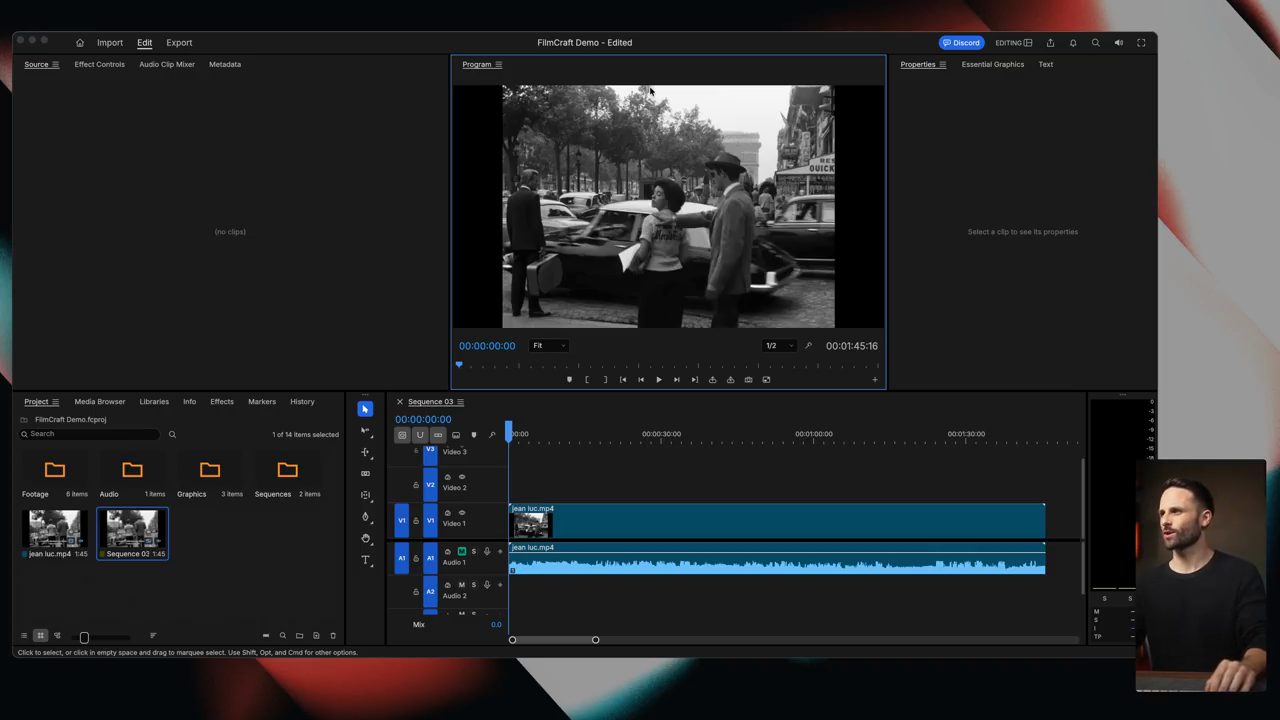Click the timeline horizontal zoom scrollbar
The width and height of the screenshot is (1280, 720).
tap(554, 640)
